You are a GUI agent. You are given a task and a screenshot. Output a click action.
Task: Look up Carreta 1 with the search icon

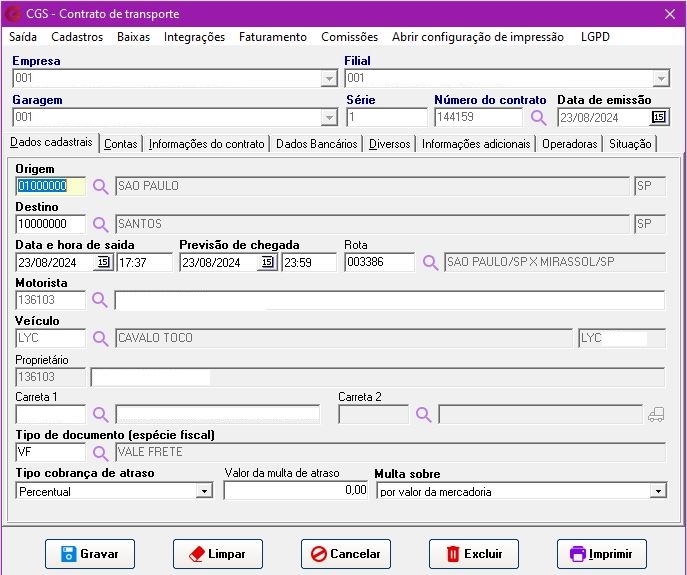tap(100, 414)
